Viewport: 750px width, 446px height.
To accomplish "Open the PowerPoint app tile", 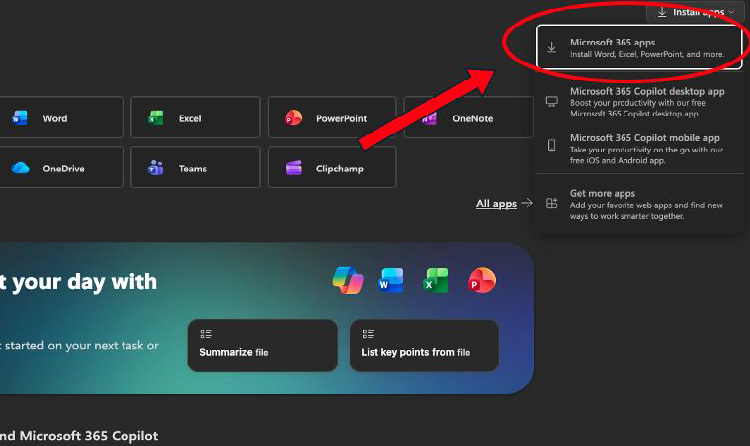I will click(x=332, y=117).
